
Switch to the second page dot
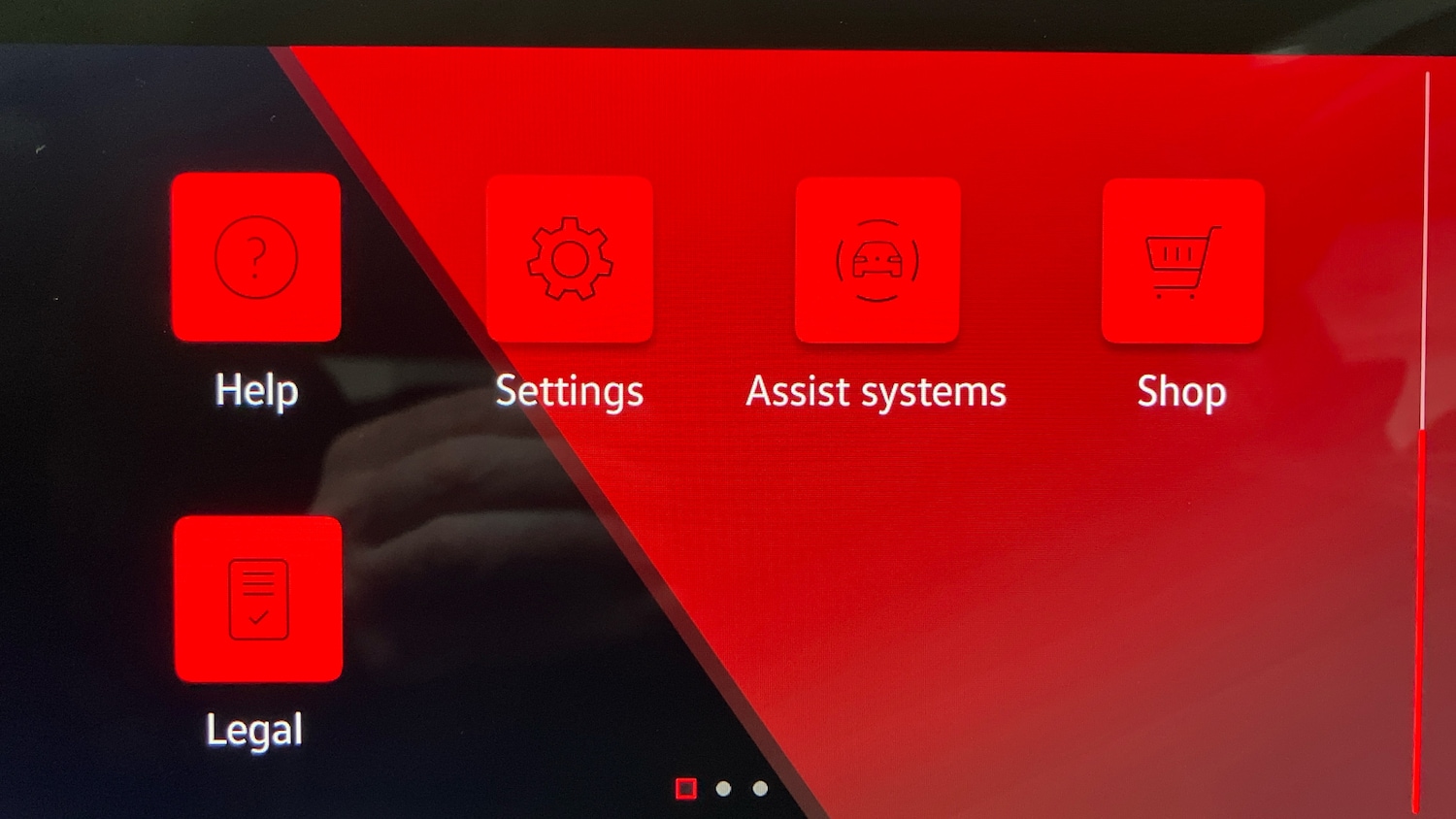pos(723,789)
